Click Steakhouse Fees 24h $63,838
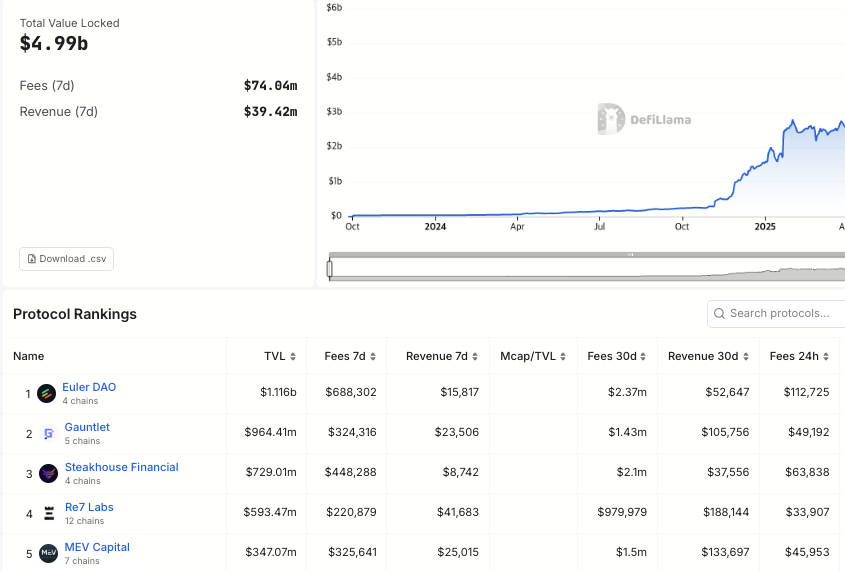The image size is (845, 571). (x=807, y=472)
